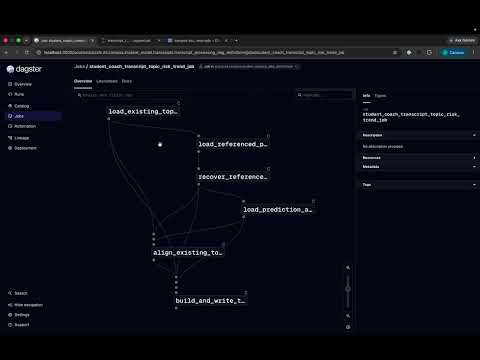Open Settings in the sidebar
Screen dimensions: 480x360
click(19, 315)
